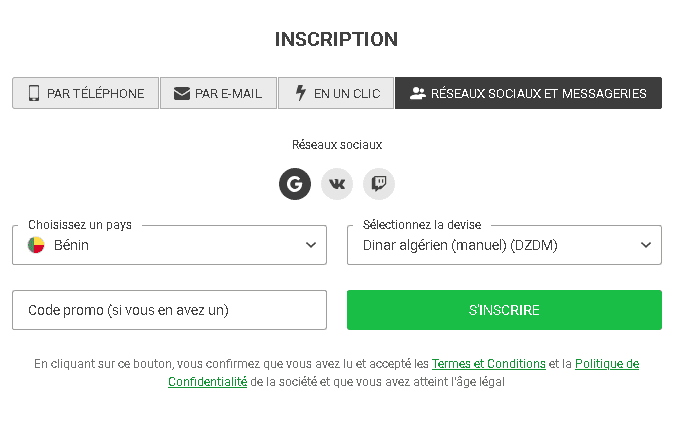The image size is (679, 424).
Task: Click the green S'inscrire button
Action: pyautogui.click(x=504, y=310)
